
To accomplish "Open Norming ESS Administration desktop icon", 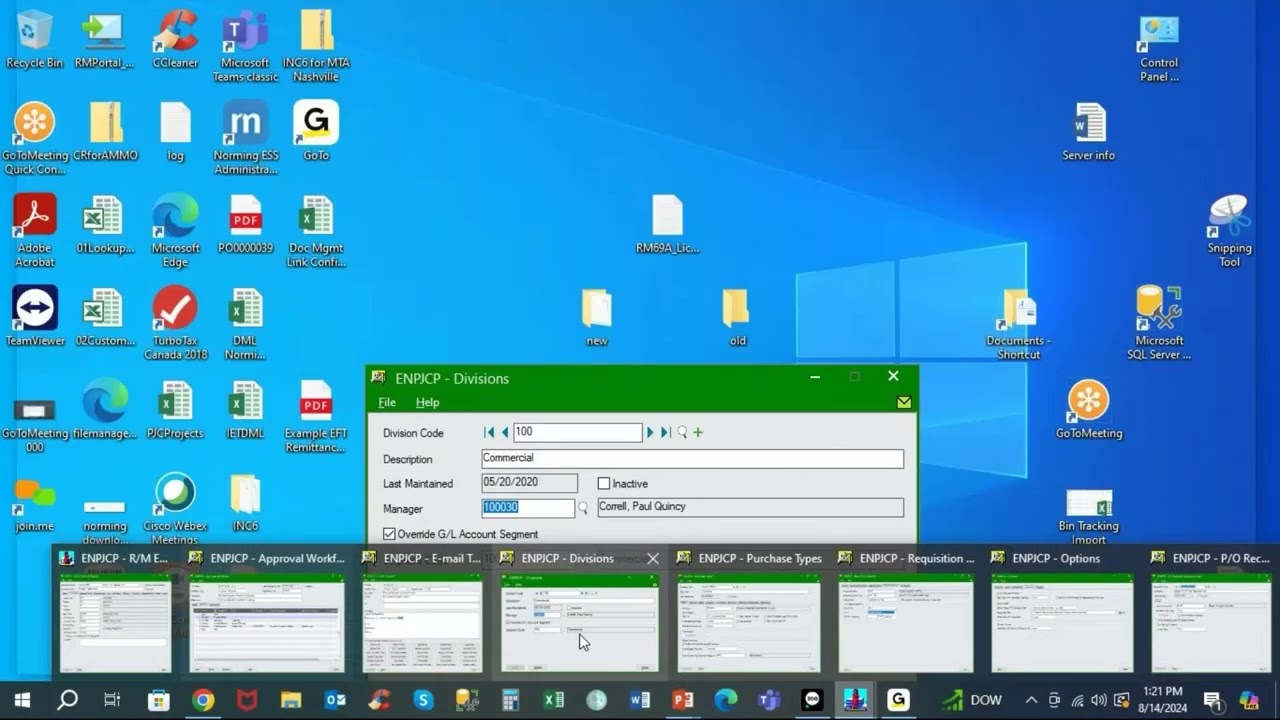I will (x=245, y=138).
